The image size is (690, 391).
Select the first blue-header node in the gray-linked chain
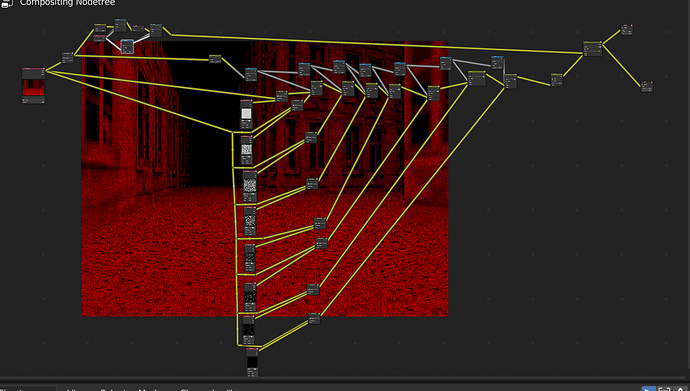[251, 74]
